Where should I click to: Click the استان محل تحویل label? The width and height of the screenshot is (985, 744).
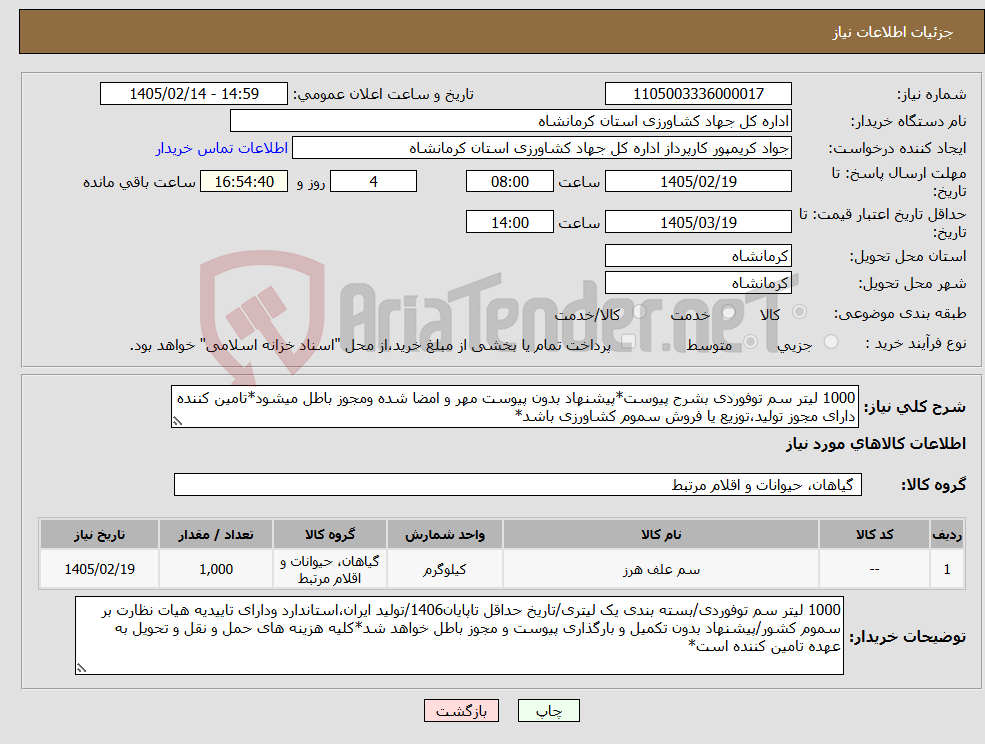point(908,256)
